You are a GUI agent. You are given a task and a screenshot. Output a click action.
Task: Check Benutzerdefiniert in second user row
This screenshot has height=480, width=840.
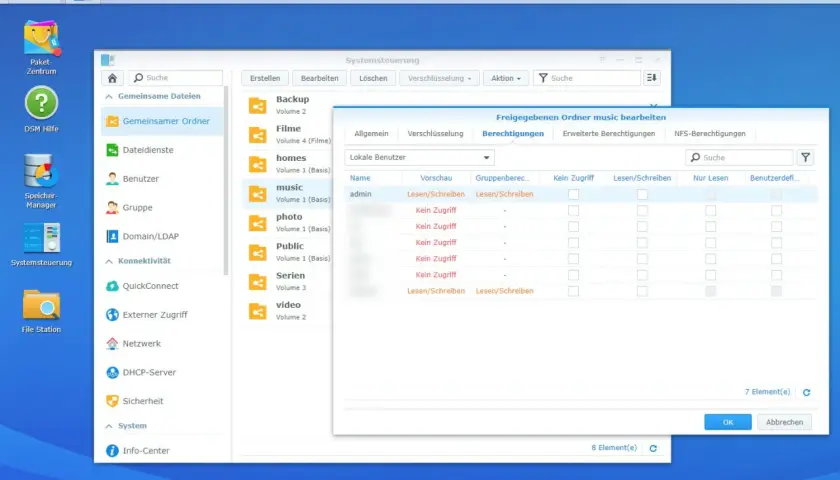776,211
